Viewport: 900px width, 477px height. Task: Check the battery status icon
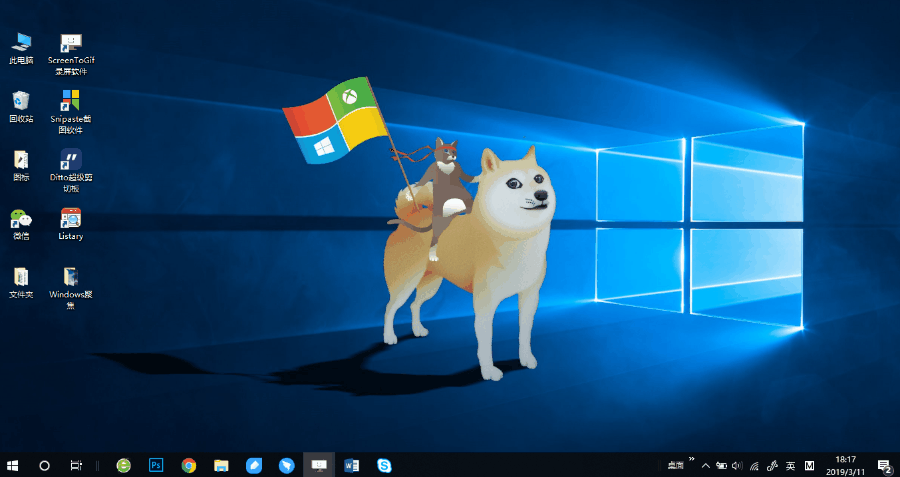coord(721,466)
